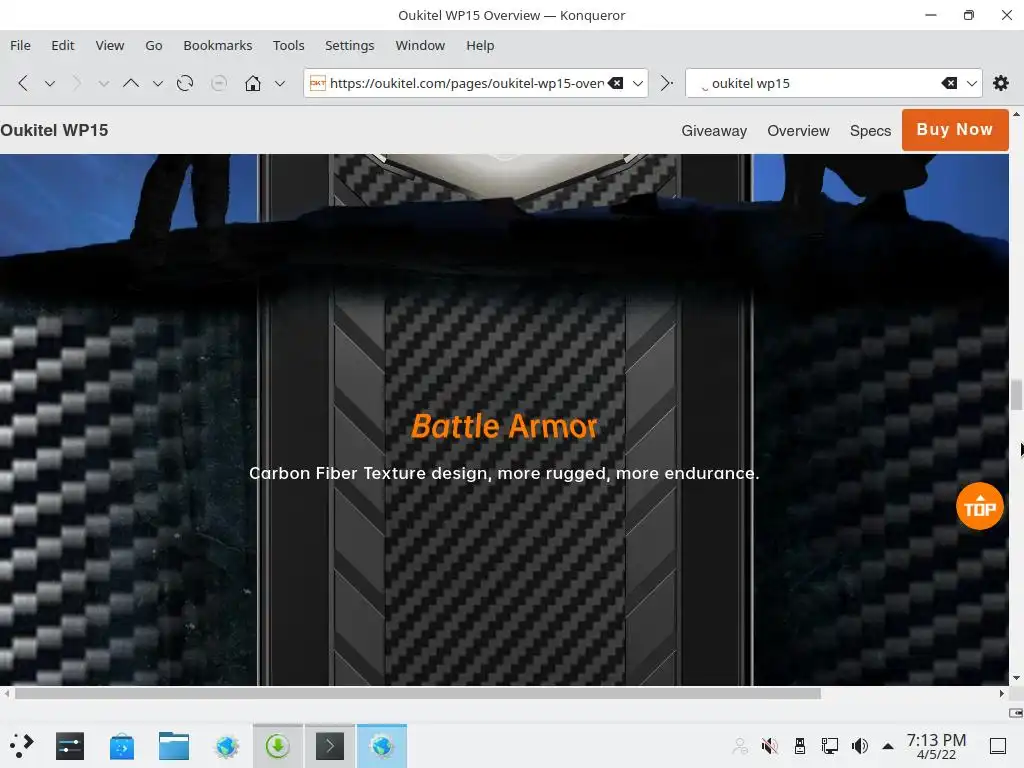1024x768 pixels.
Task: Open the File menu
Action: (x=20, y=45)
